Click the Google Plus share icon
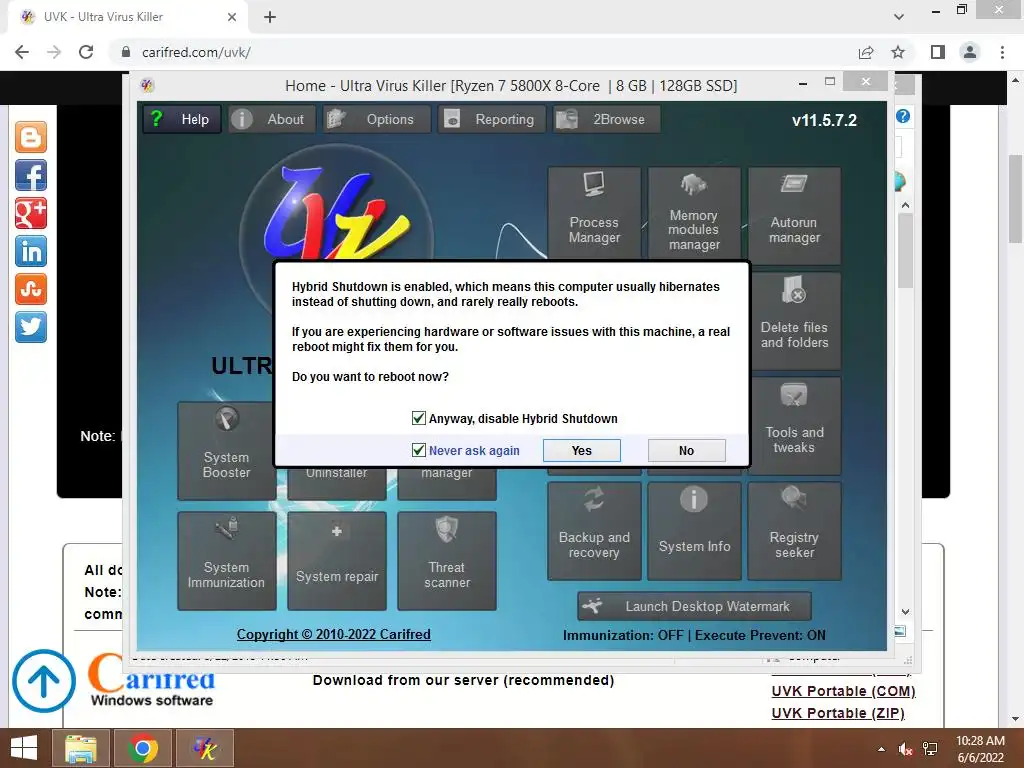Screen dimensions: 1024x768 click(31, 213)
